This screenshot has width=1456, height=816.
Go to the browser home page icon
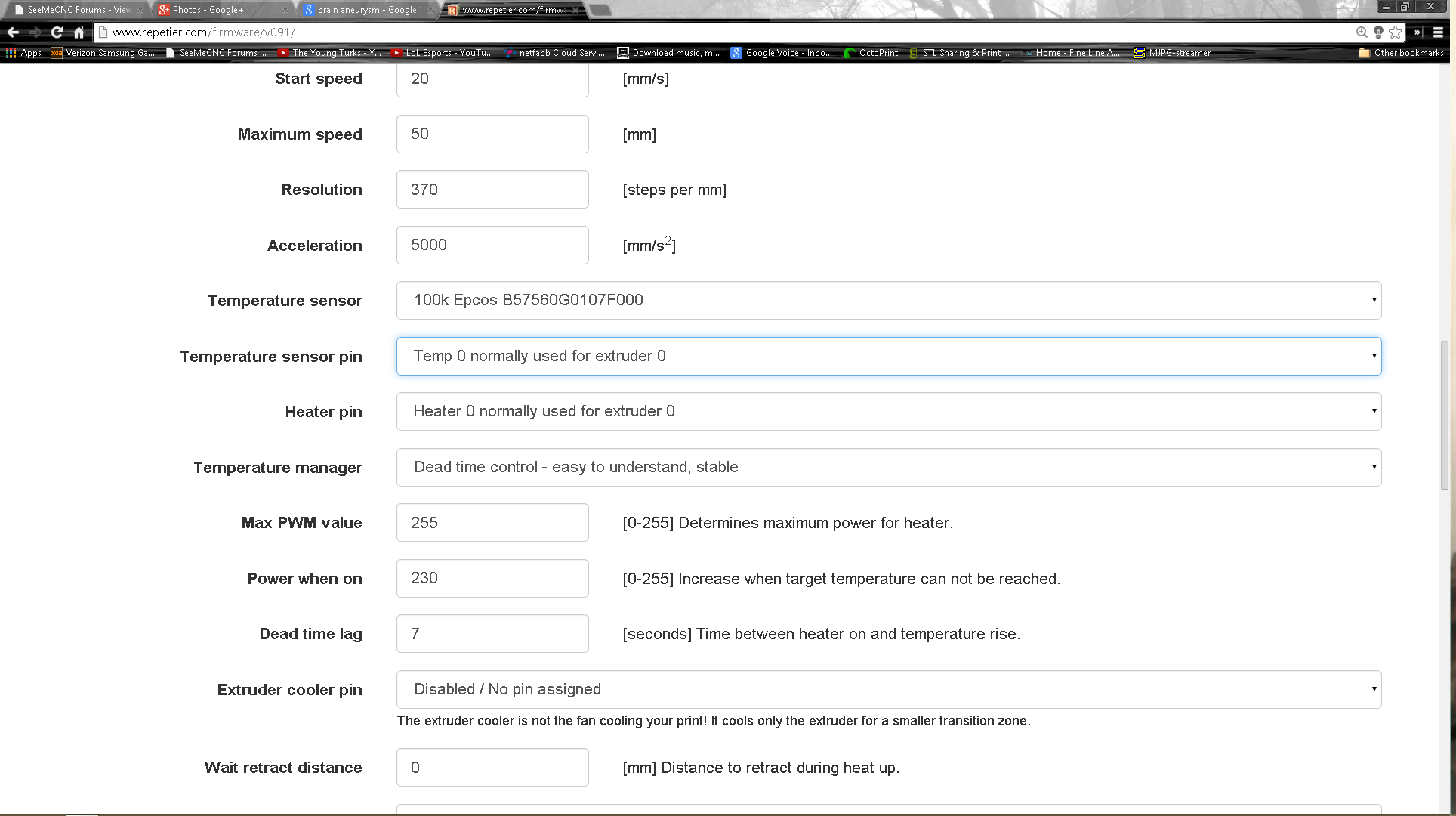[x=79, y=32]
